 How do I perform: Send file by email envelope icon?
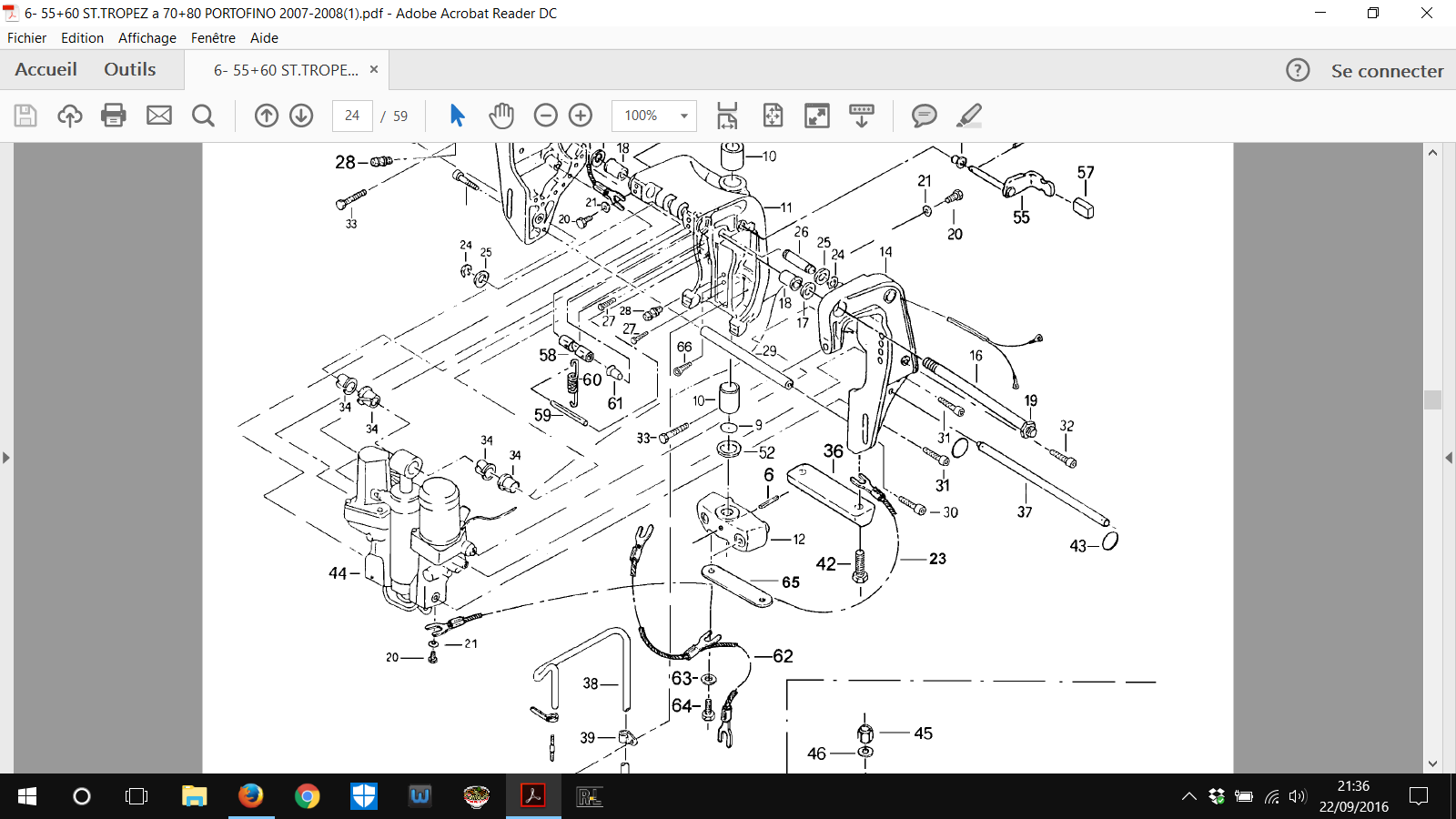[x=159, y=116]
